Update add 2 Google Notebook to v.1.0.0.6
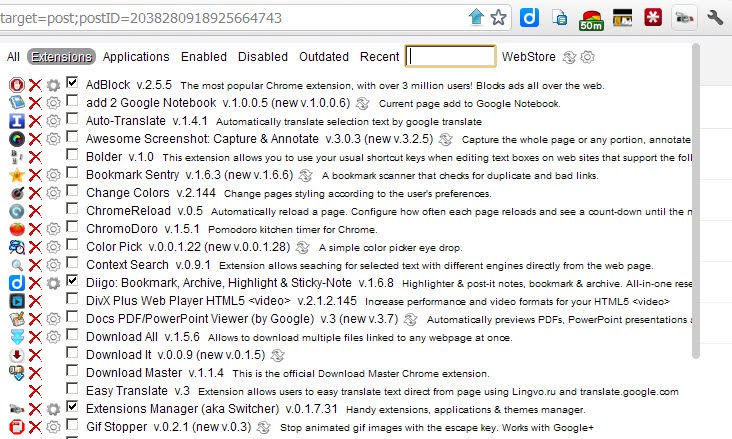 [x=362, y=103]
